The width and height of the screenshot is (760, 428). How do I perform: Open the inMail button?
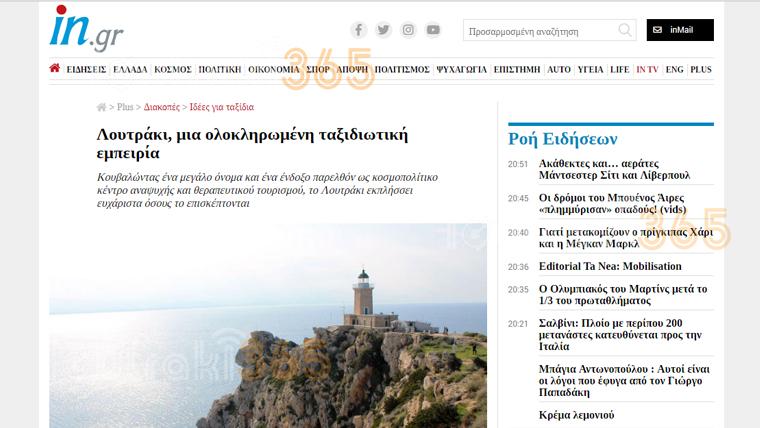(680, 31)
